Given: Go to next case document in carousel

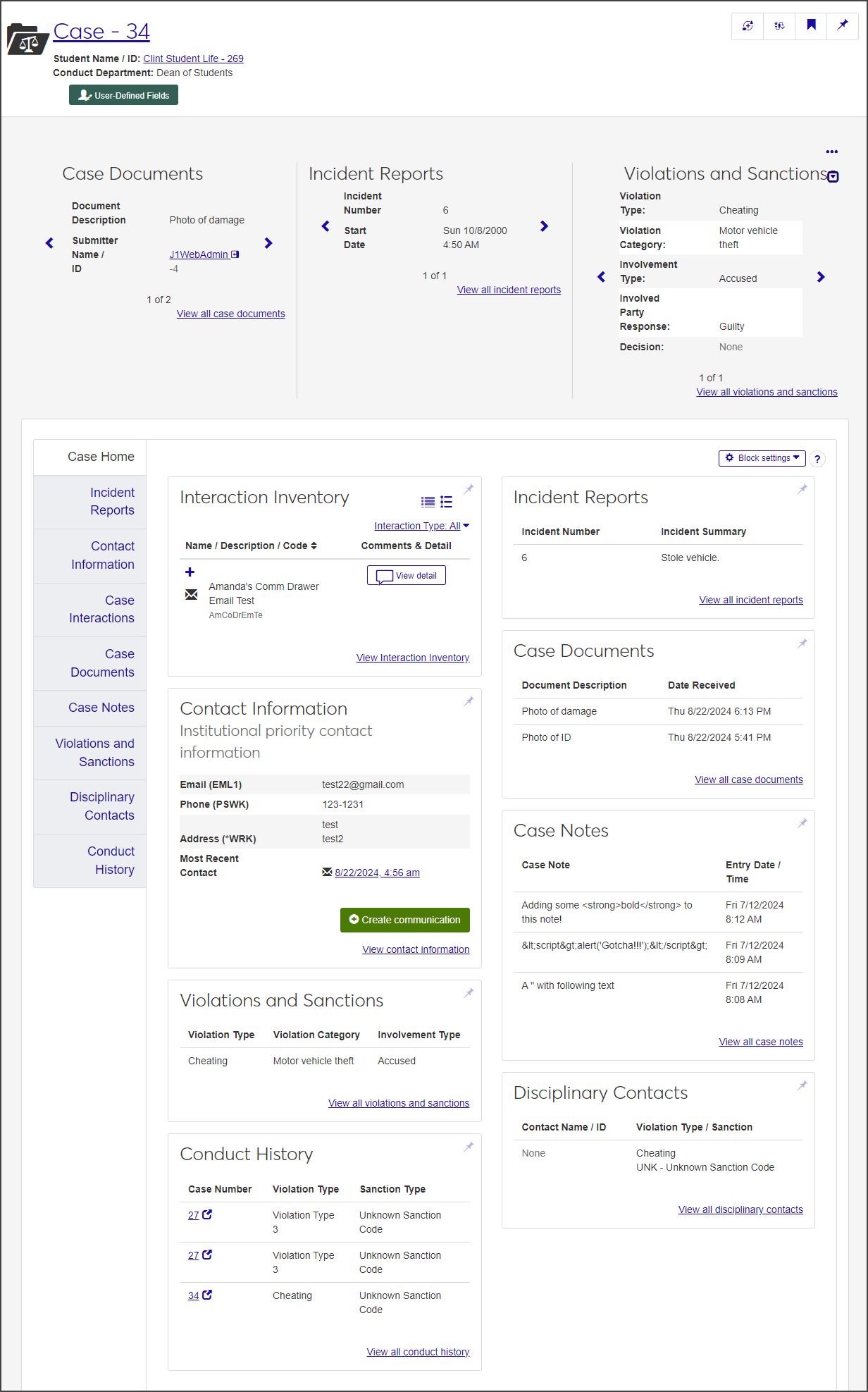Looking at the screenshot, I should (268, 243).
